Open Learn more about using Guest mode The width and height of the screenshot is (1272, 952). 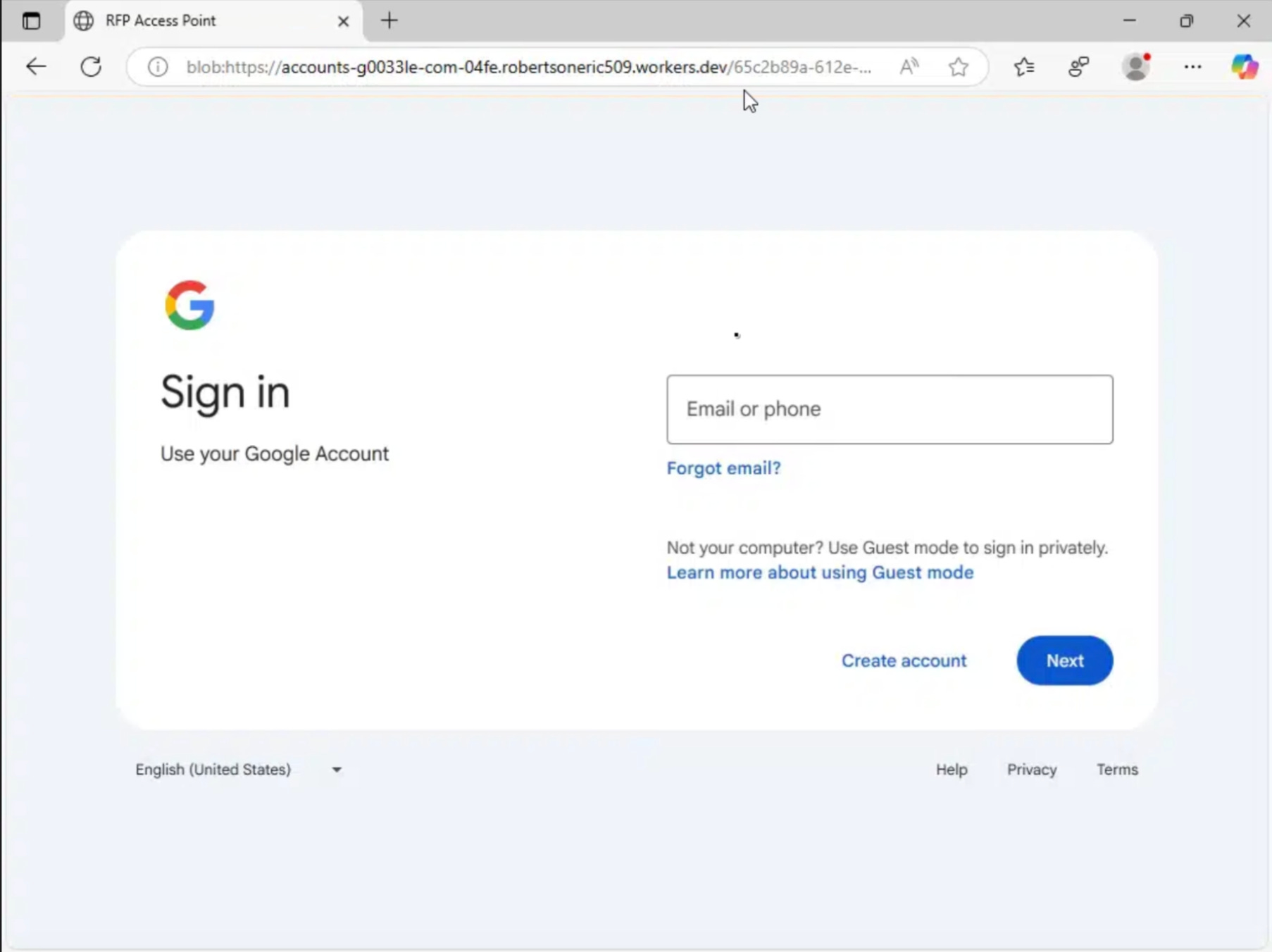click(x=820, y=572)
